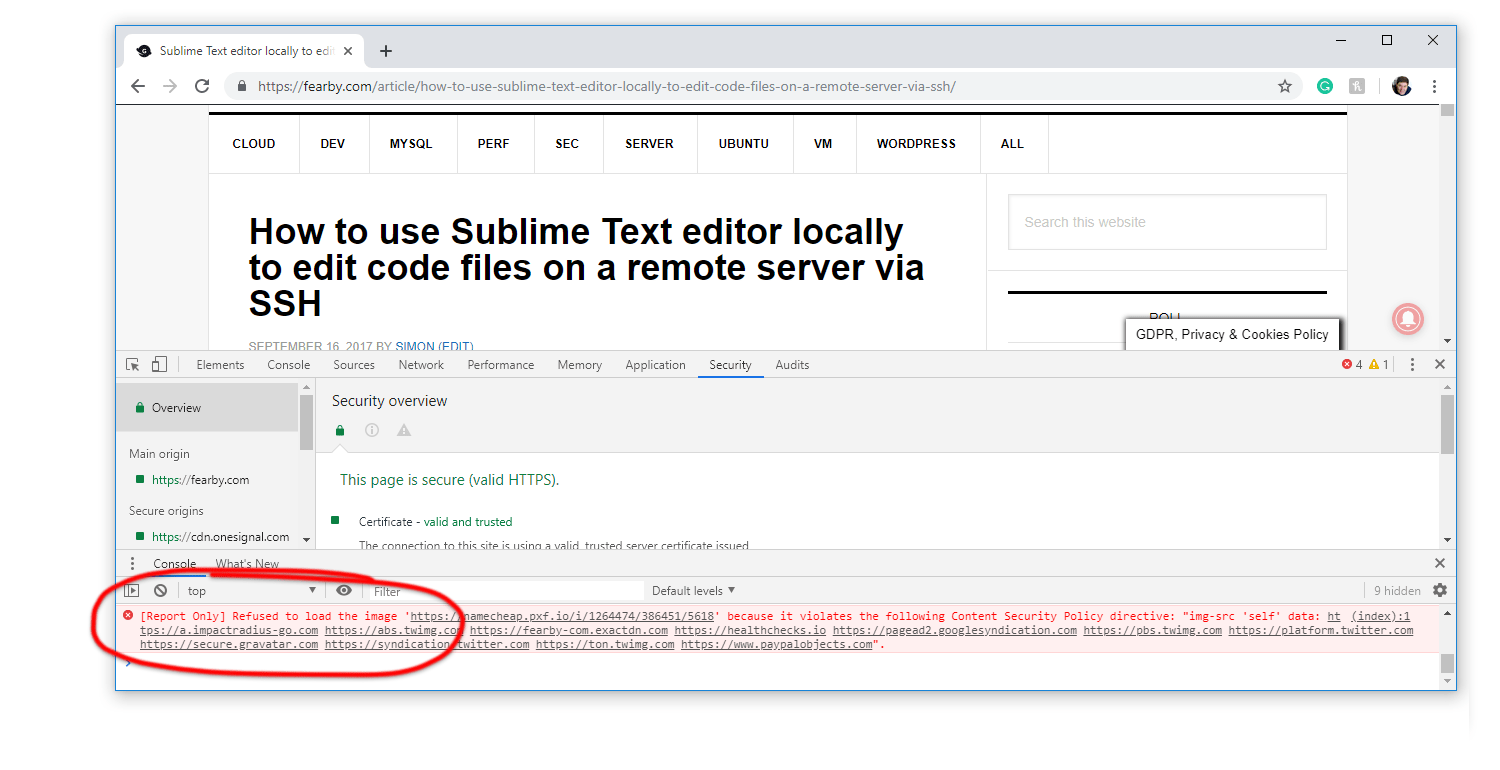
Task: Click the VM menu item
Action: tap(823, 144)
